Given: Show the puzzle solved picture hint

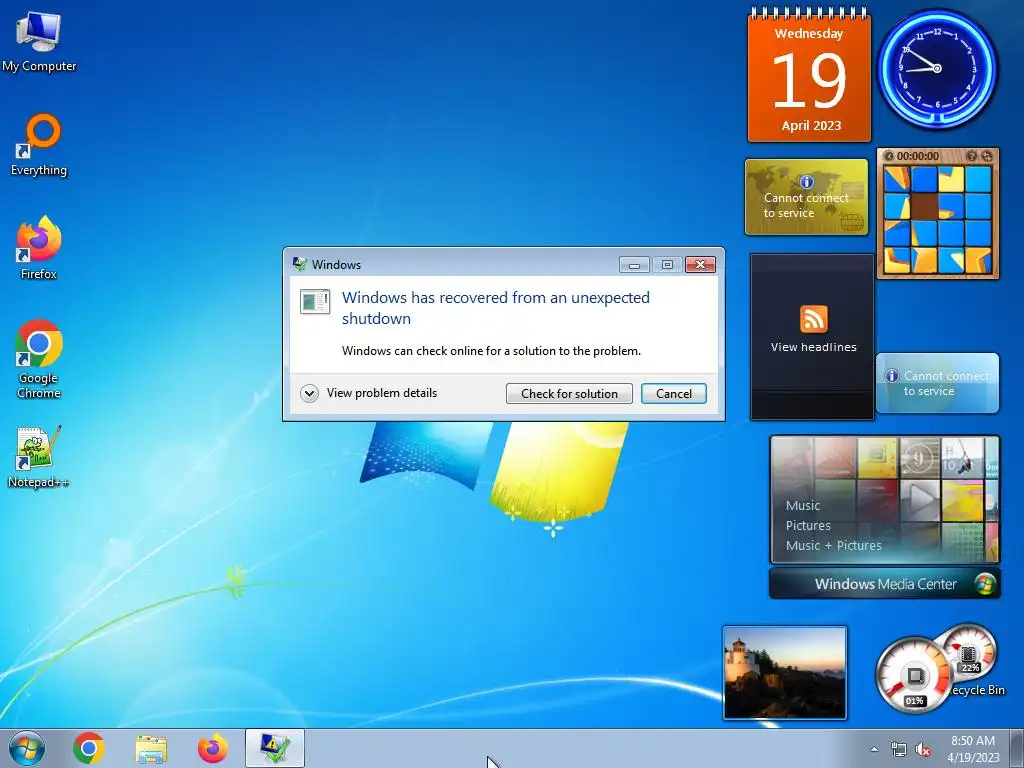Looking at the screenshot, I should (972, 156).
